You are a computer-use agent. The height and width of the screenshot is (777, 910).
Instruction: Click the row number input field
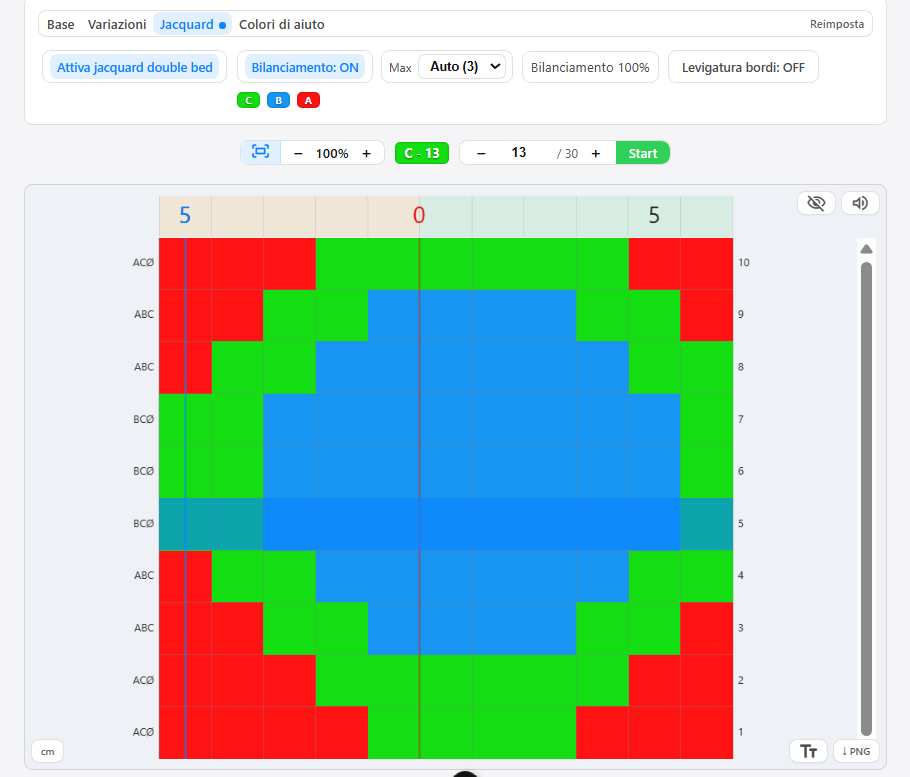pos(519,153)
